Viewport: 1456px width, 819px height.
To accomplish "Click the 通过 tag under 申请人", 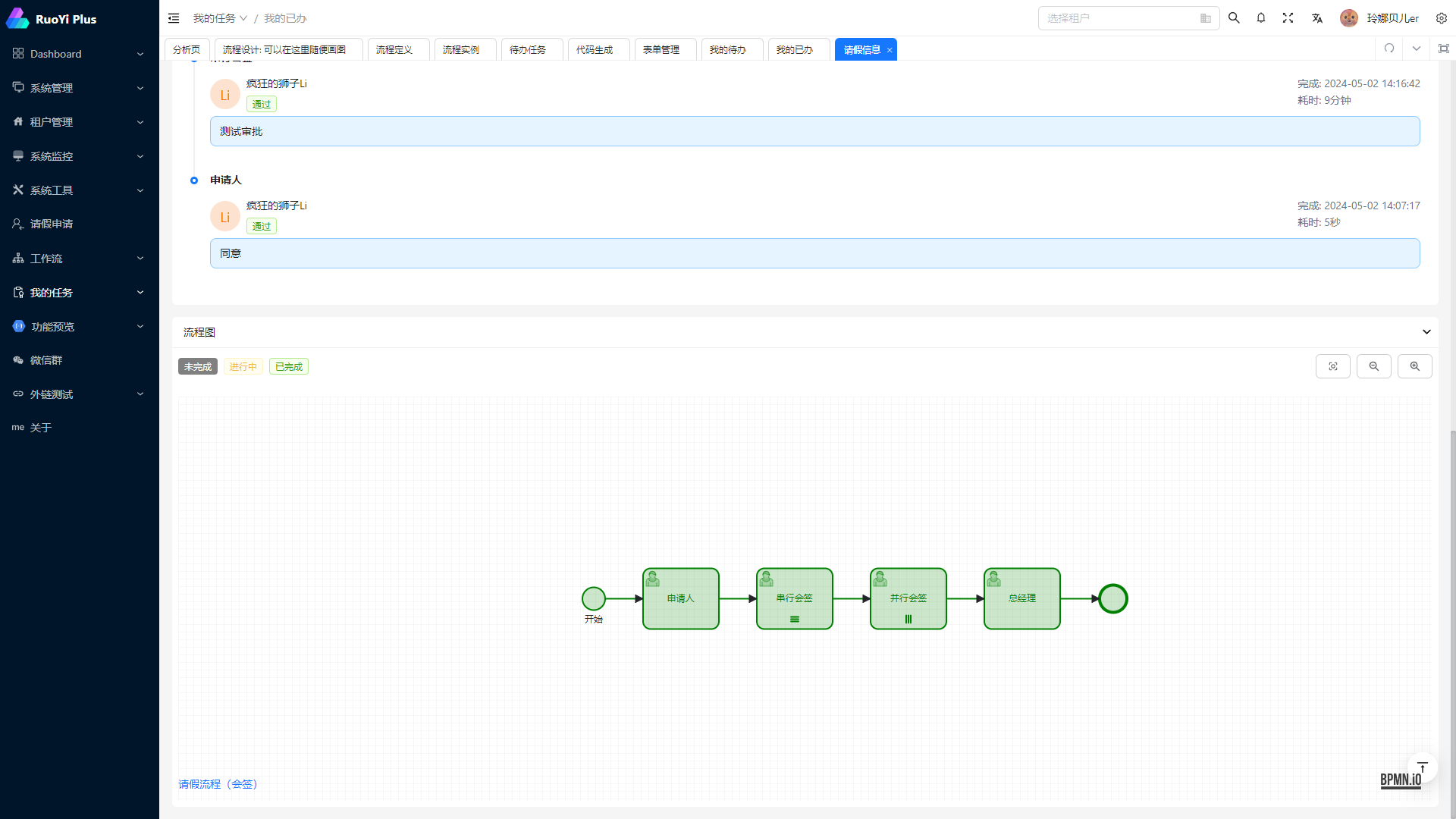I will 262,227.
